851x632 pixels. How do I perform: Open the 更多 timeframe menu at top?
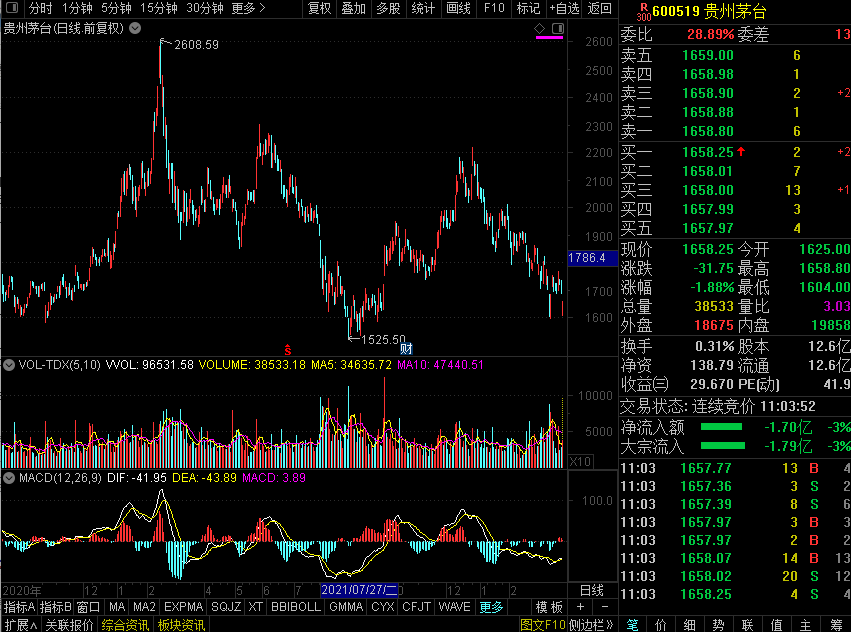(248, 8)
